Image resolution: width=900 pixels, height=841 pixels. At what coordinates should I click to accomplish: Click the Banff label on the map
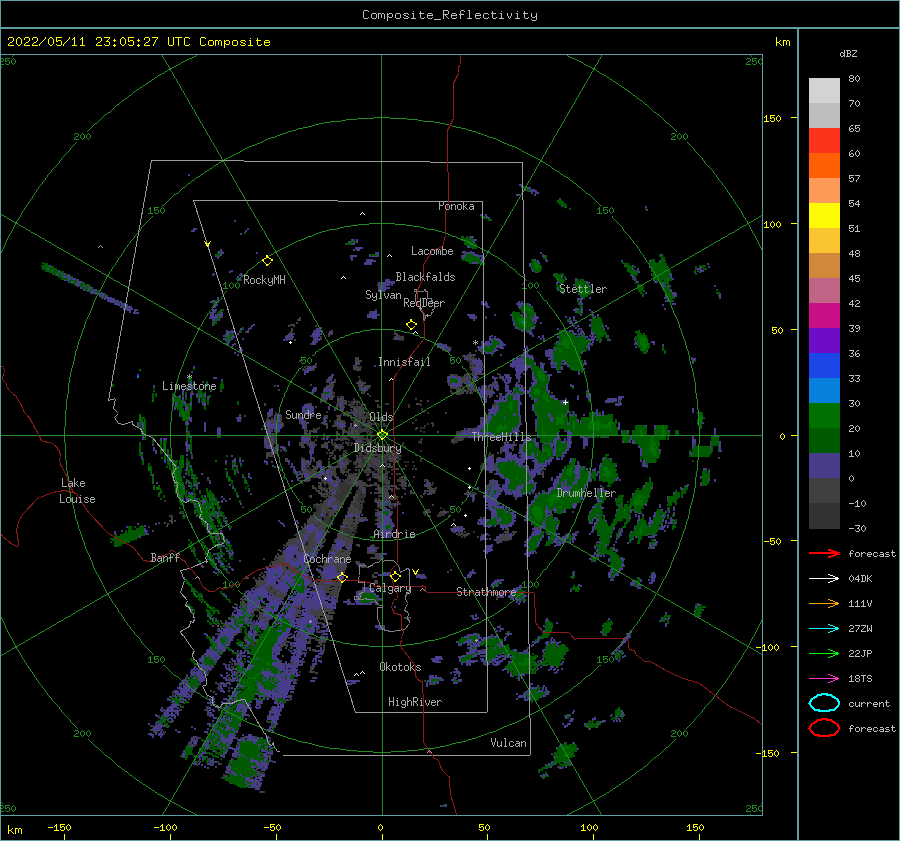click(165, 557)
